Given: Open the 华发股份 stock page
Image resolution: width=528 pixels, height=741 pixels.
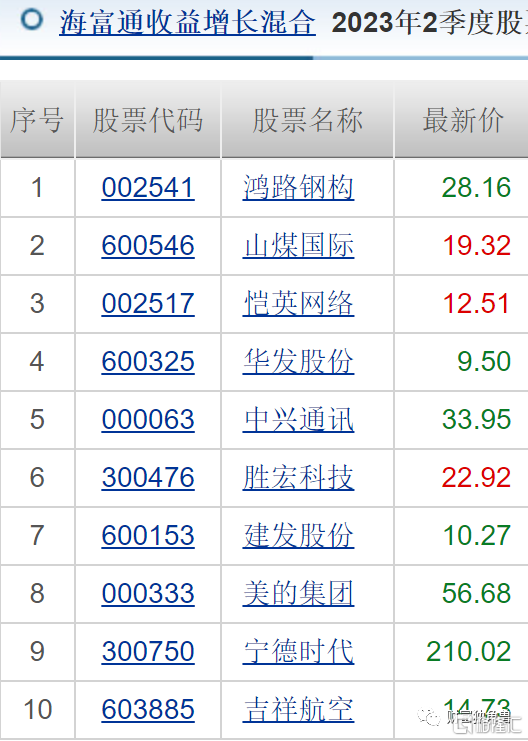Looking at the screenshot, I should [298, 362].
